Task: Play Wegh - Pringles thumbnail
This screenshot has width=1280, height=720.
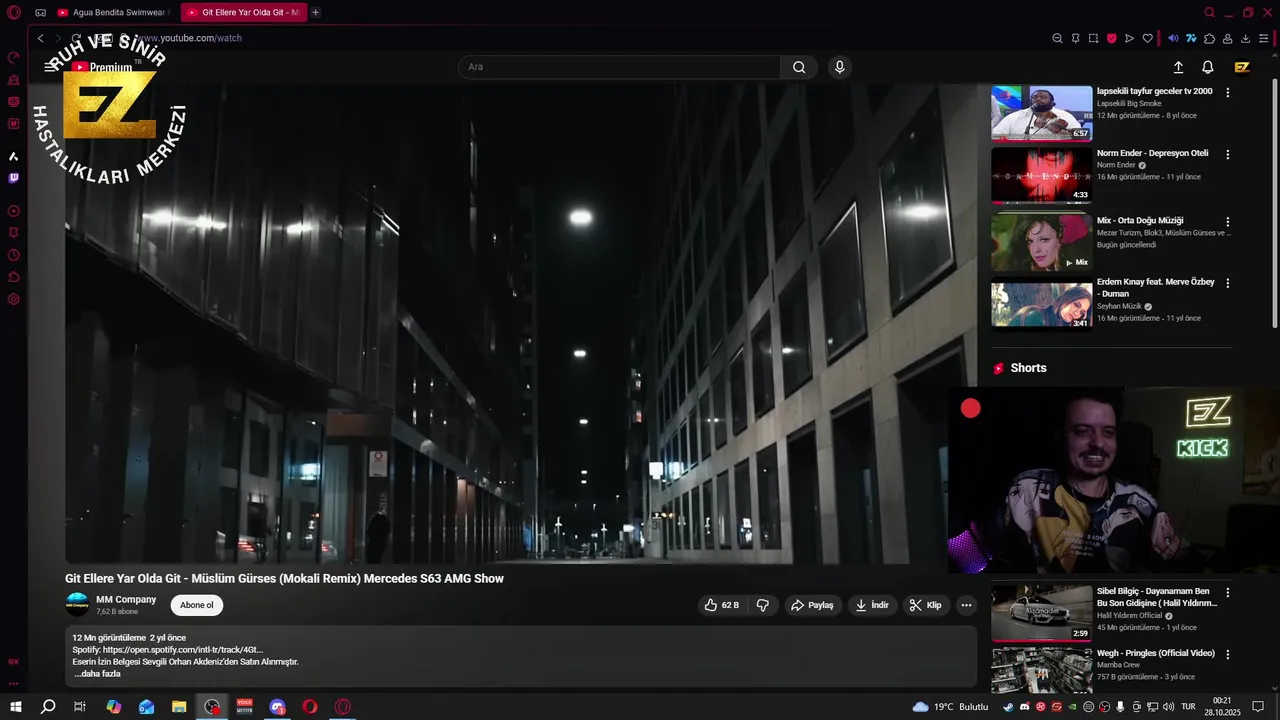Action: click(x=1042, y=670)
